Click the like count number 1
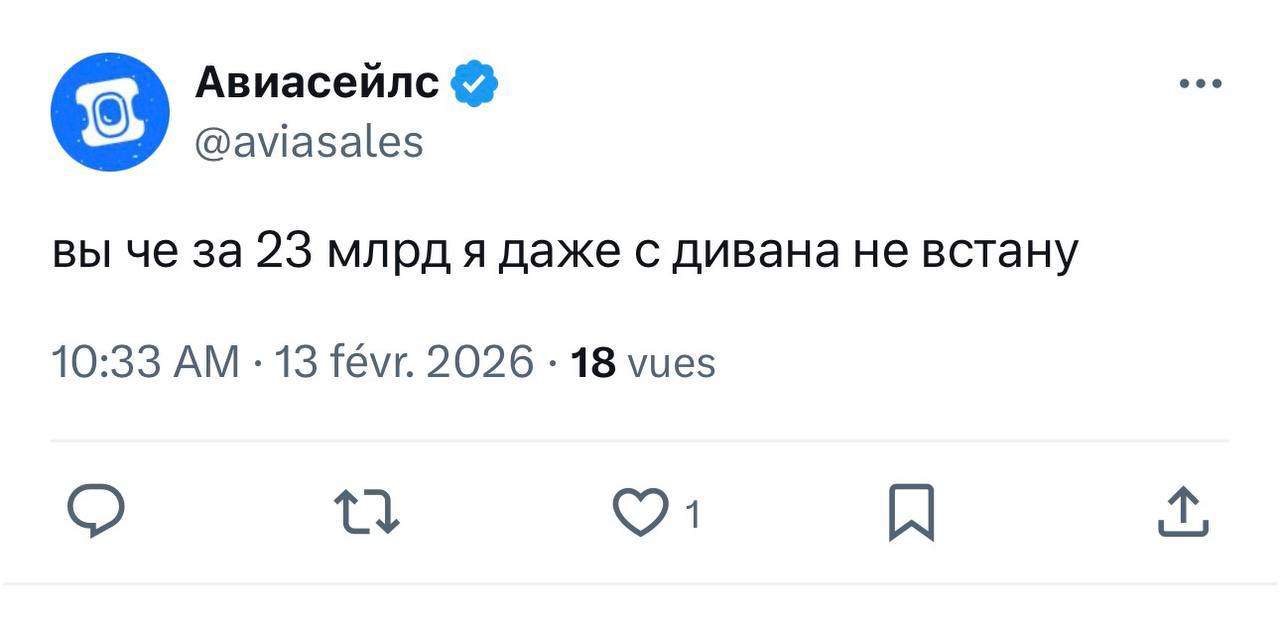The image size is (1280, 627). pyautogui.click(x=692, y=510)
